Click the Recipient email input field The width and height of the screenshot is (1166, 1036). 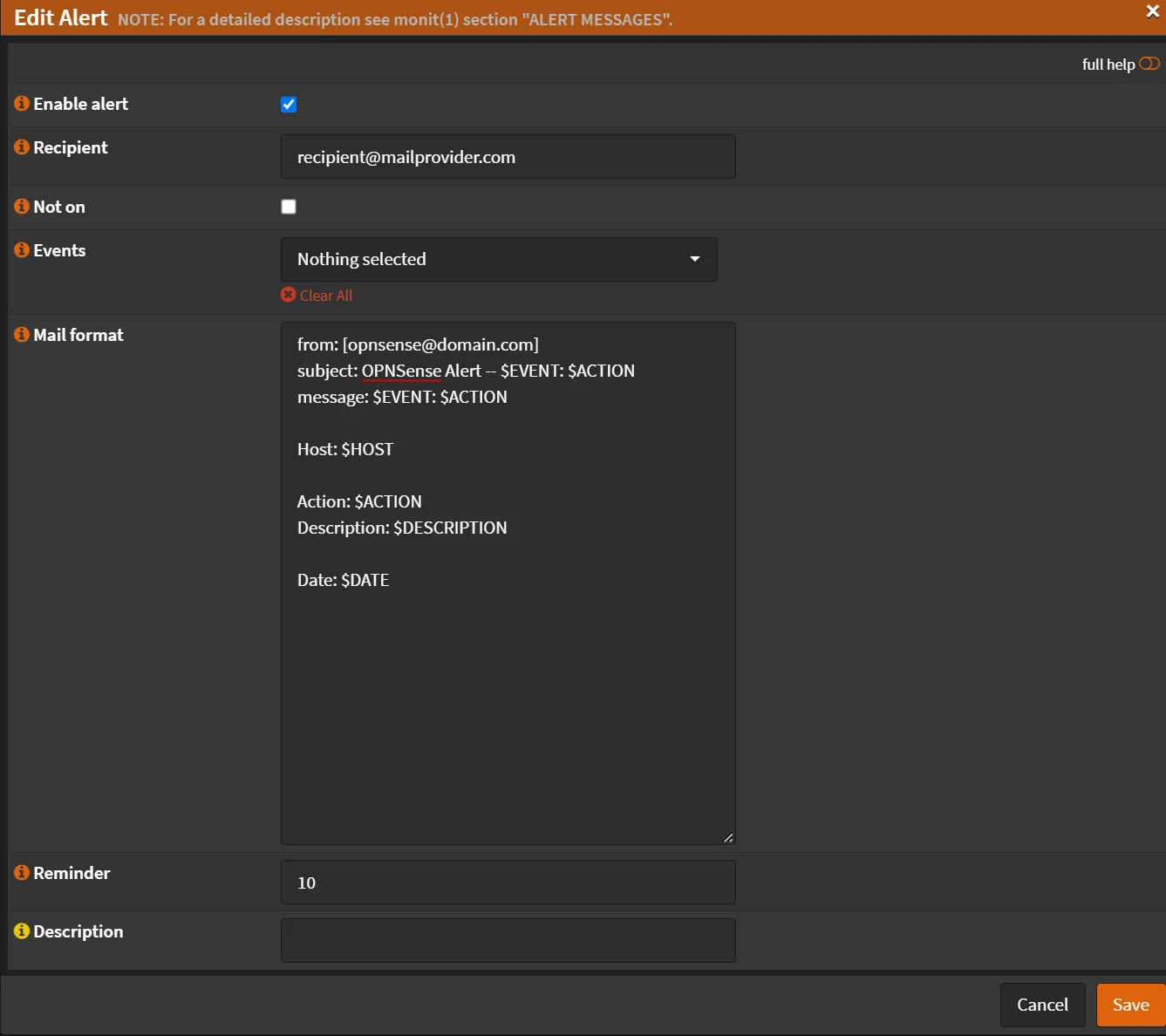[508, 157]
